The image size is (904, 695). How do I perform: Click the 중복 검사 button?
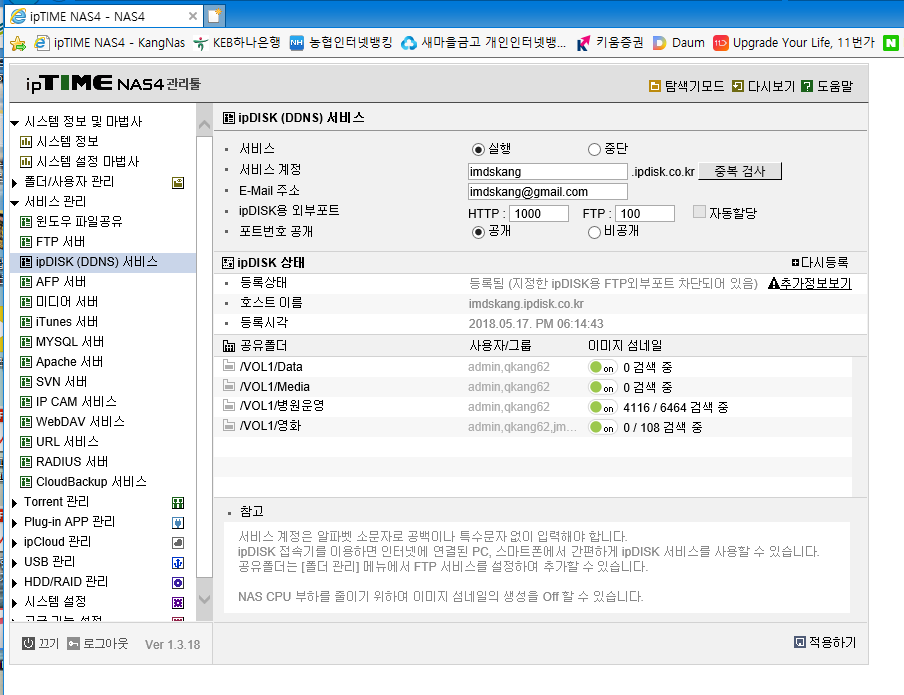coord(740,171)
